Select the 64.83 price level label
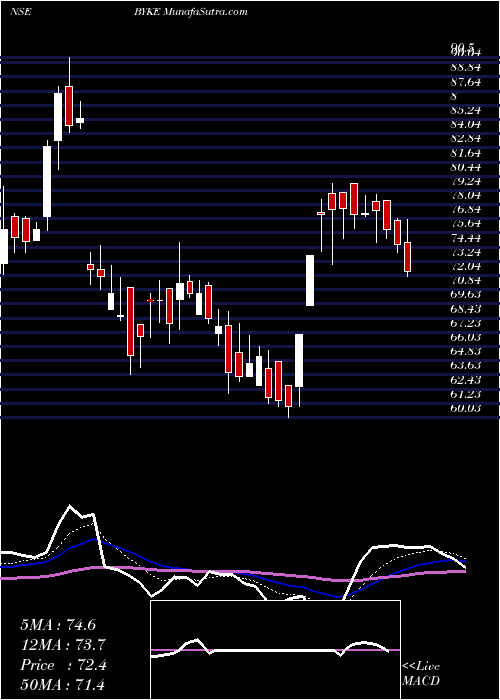Screen dimensions: 500x700 [466, 351]
